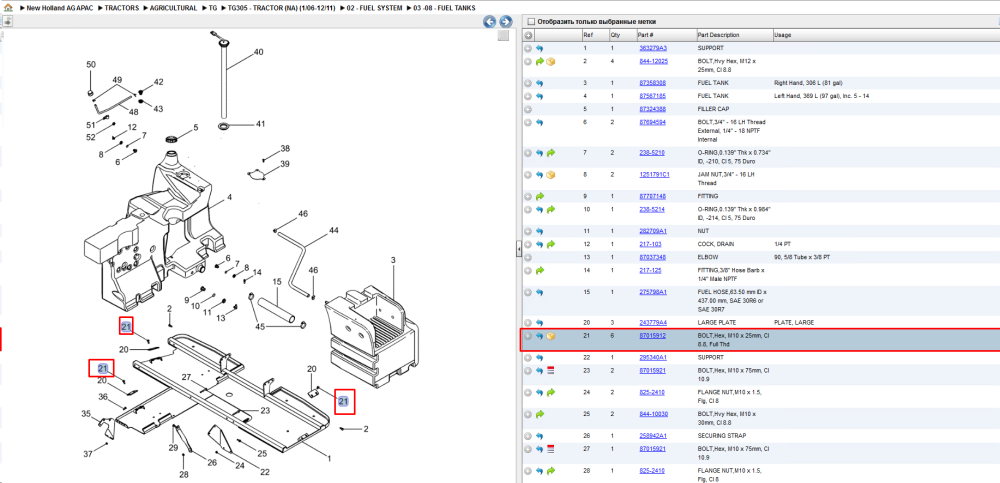This screenshot has width=1000, height=483.
Task: Select callout 37 on the diagram
Action: click(88, 454)
